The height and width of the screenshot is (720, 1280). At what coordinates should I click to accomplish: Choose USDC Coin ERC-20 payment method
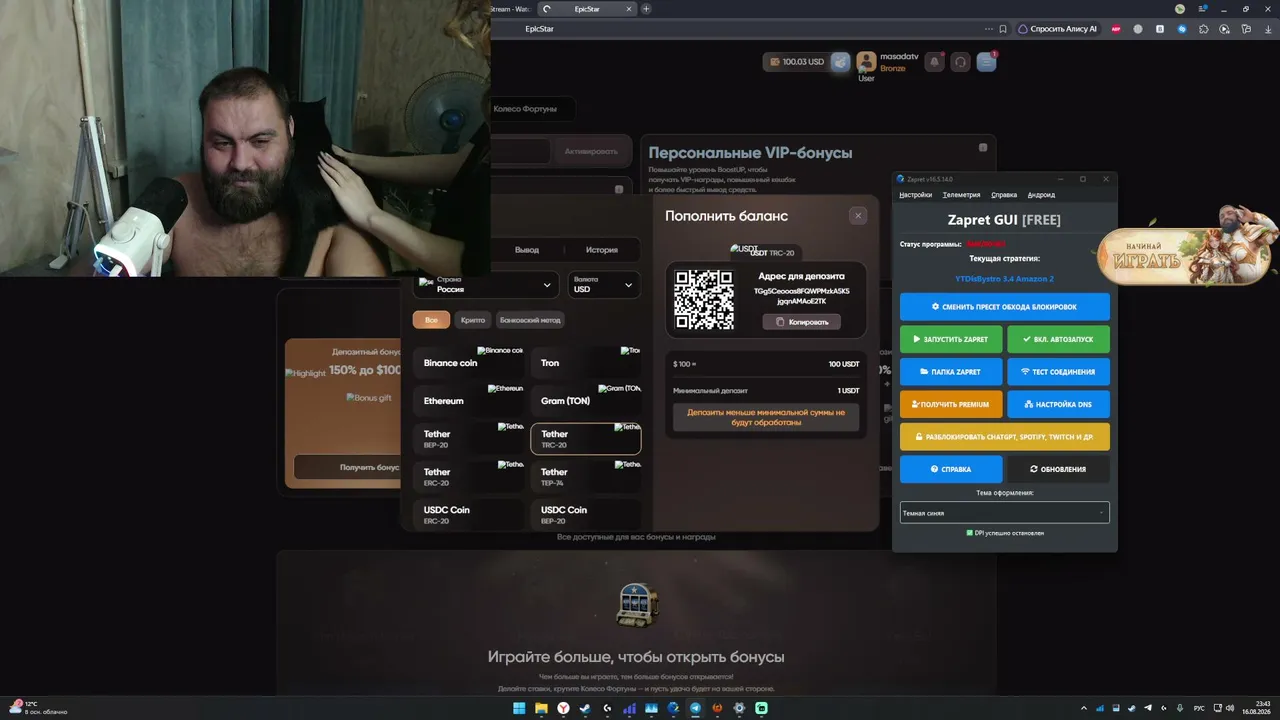(468, 515)
